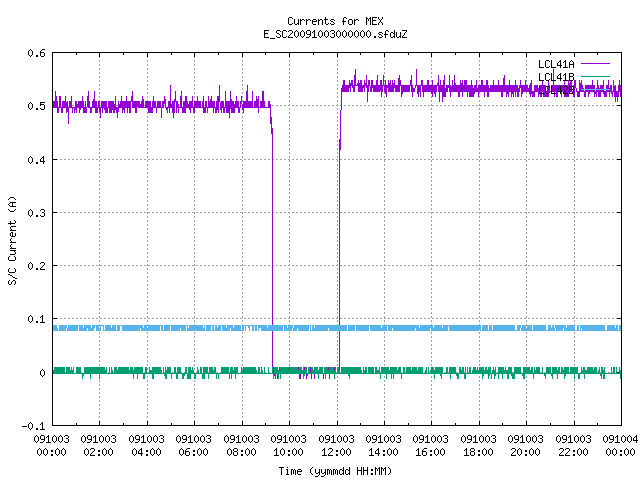The width and height of the screenshot is (640, 480).
Task: Click the x-axis tick '091004 00:00'
Action: coord(620,445)
